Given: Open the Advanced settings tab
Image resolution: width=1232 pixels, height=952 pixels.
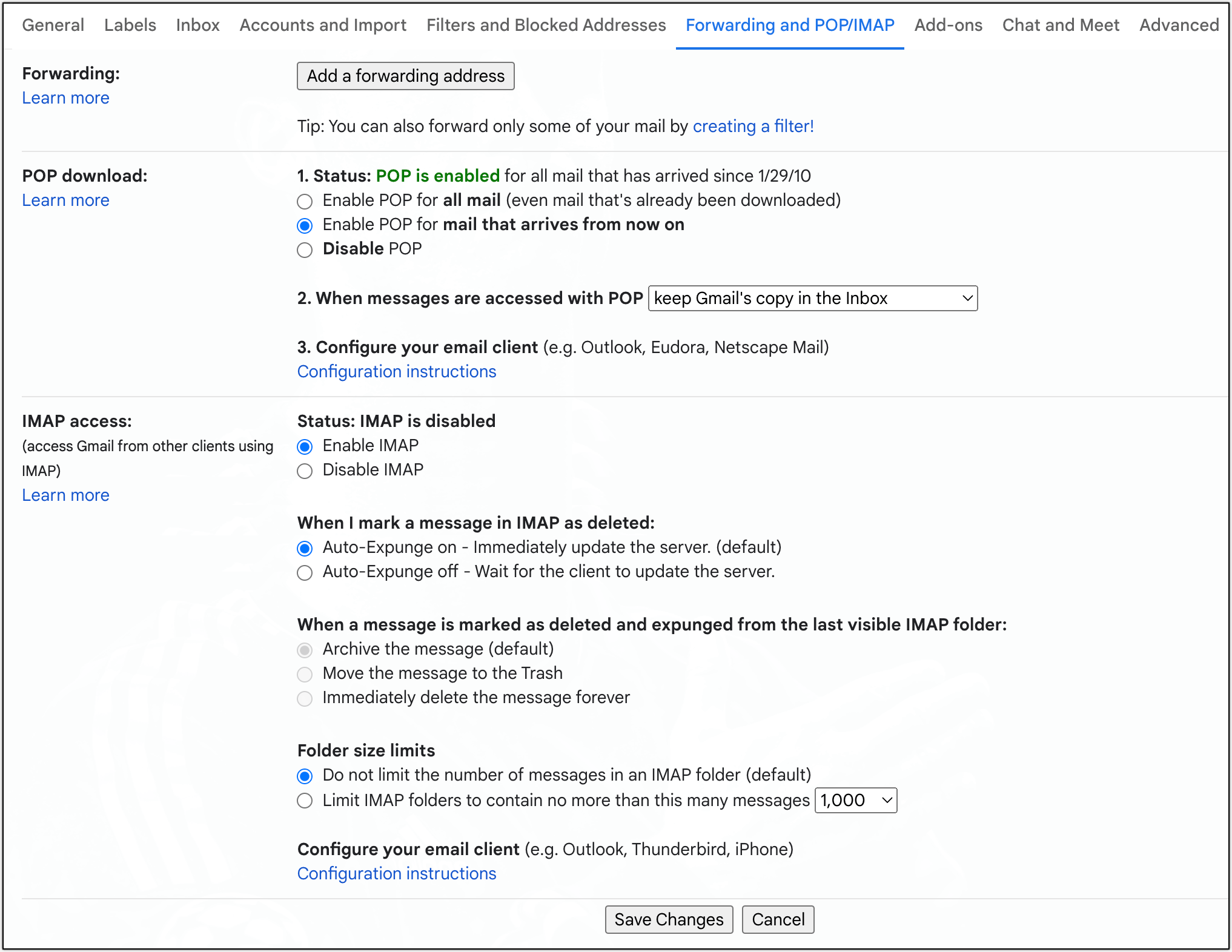Looking at the screenshot, I should (x=1179, y=25).
